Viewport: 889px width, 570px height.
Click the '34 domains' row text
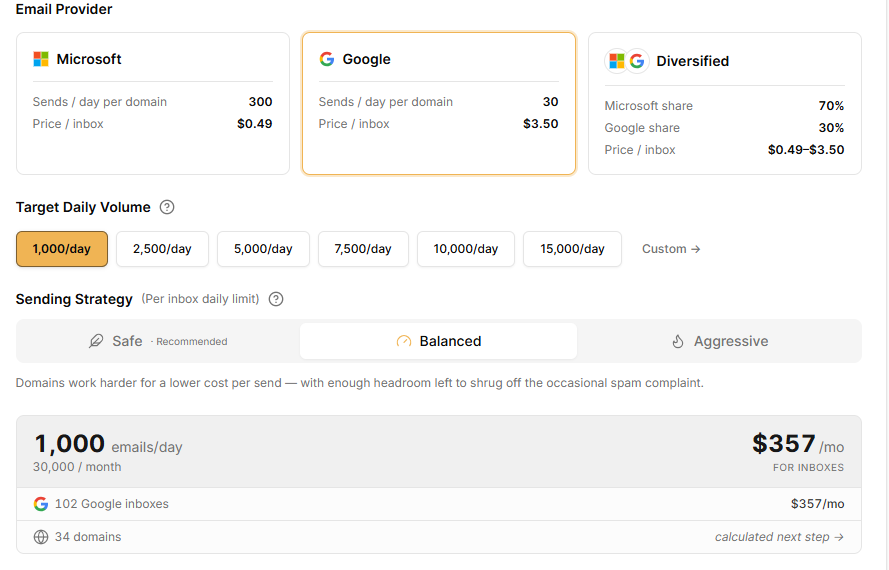(88, 537)
